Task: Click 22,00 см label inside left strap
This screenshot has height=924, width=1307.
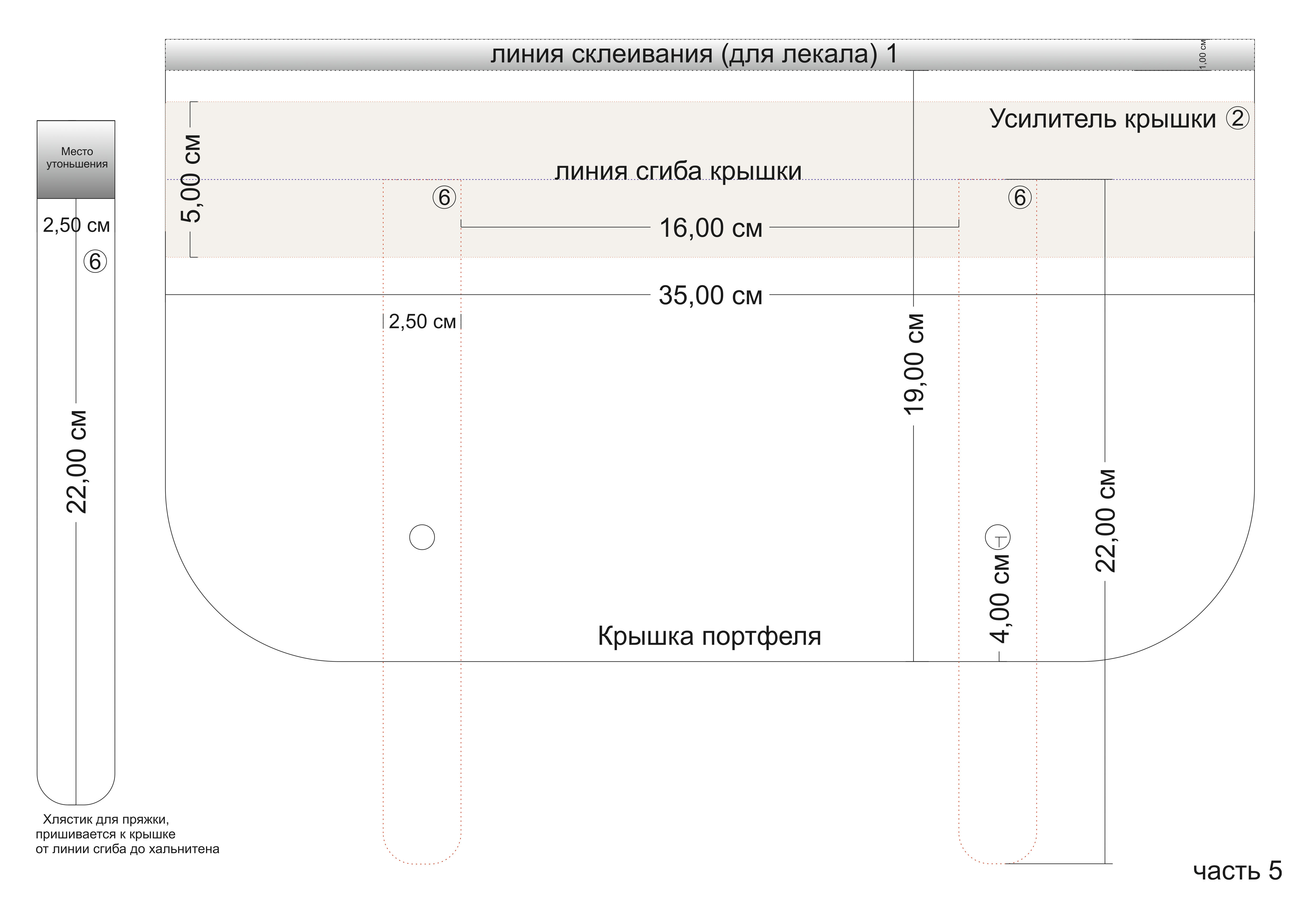Action: (x=76, y=461)
